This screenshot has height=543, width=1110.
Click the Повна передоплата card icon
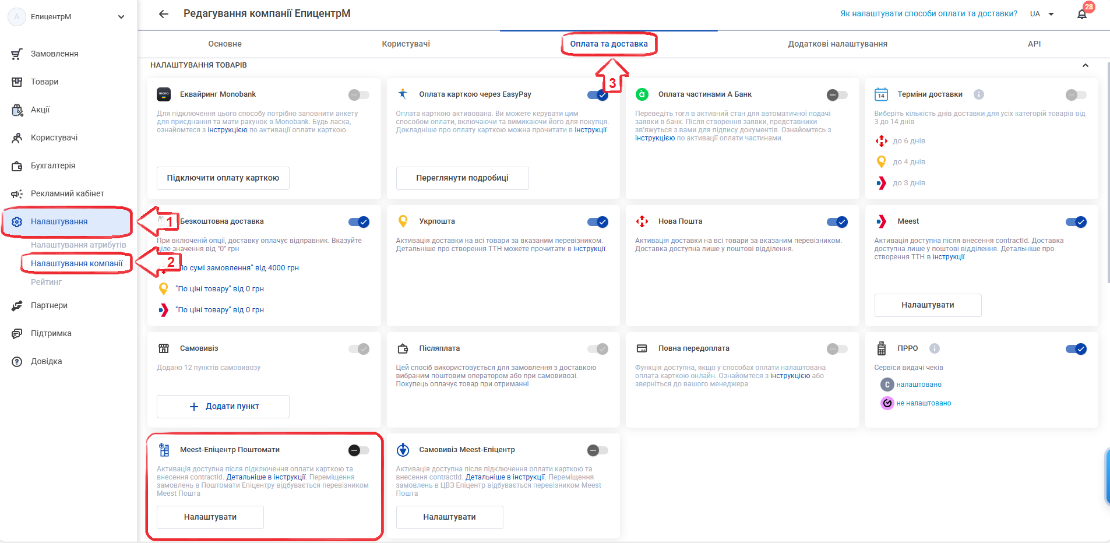tap(642, 348)
